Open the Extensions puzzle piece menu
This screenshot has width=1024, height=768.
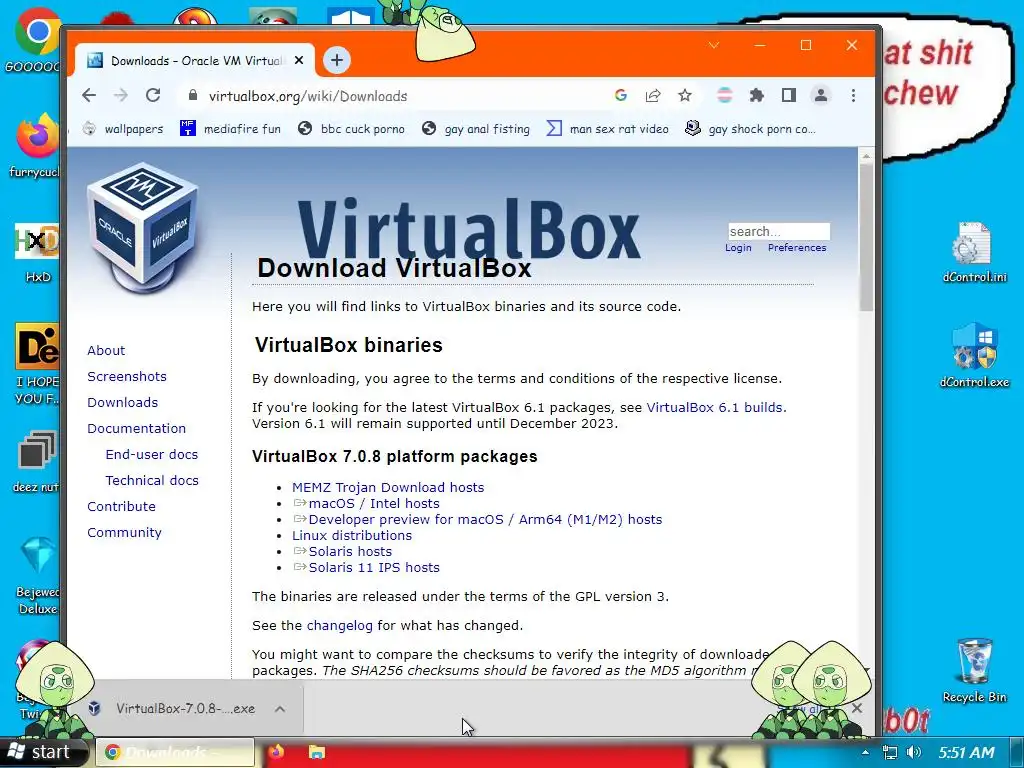[756, 95]
